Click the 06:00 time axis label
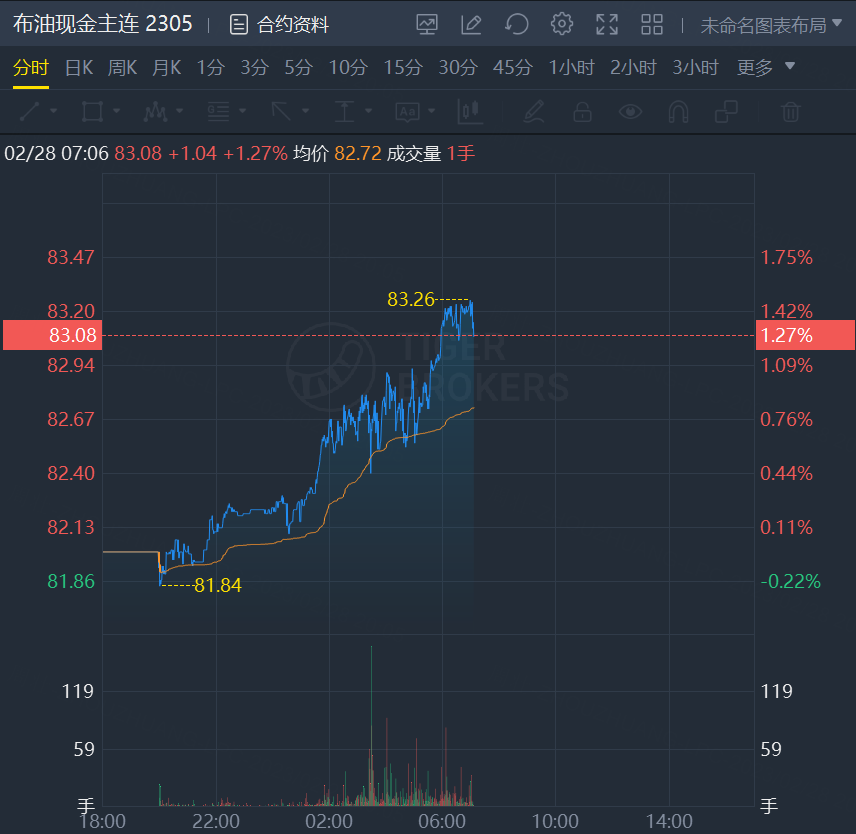856x834 pixels. [x=442, y=821]
